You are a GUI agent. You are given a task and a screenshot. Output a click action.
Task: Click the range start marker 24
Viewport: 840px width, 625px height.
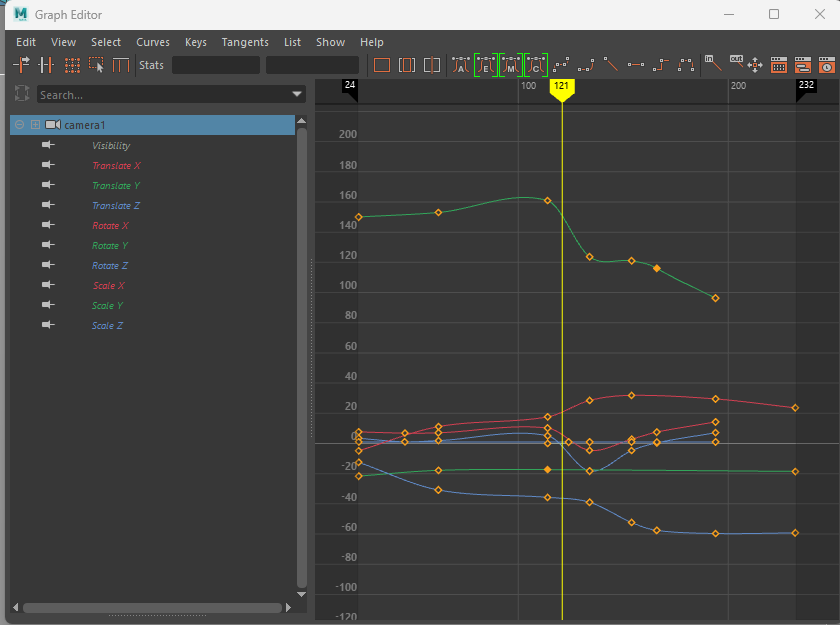point(350,89)
